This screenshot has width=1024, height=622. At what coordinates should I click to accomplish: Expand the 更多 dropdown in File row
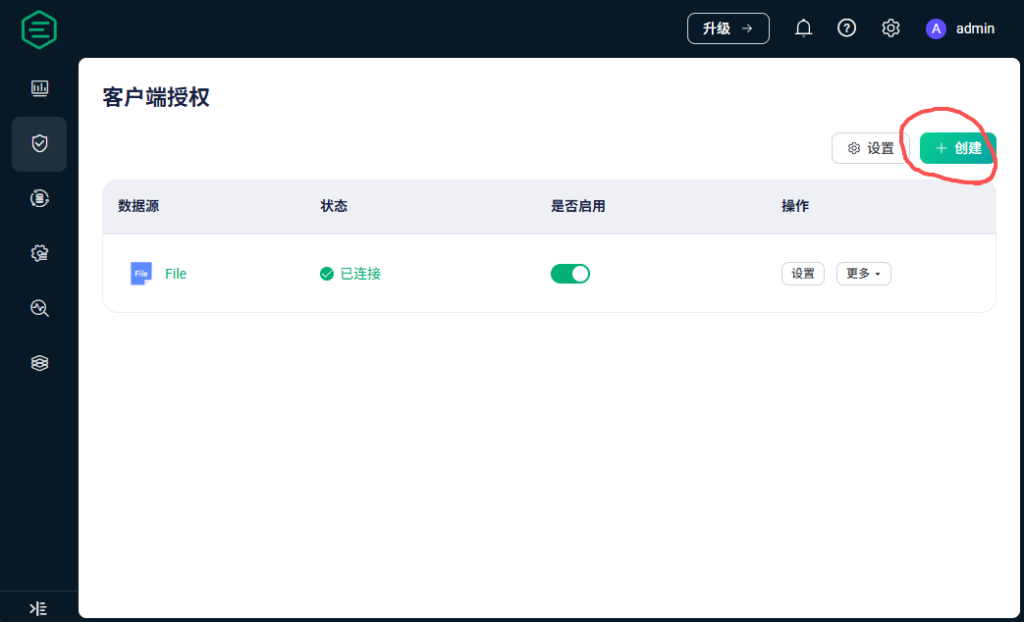(863, 274)
